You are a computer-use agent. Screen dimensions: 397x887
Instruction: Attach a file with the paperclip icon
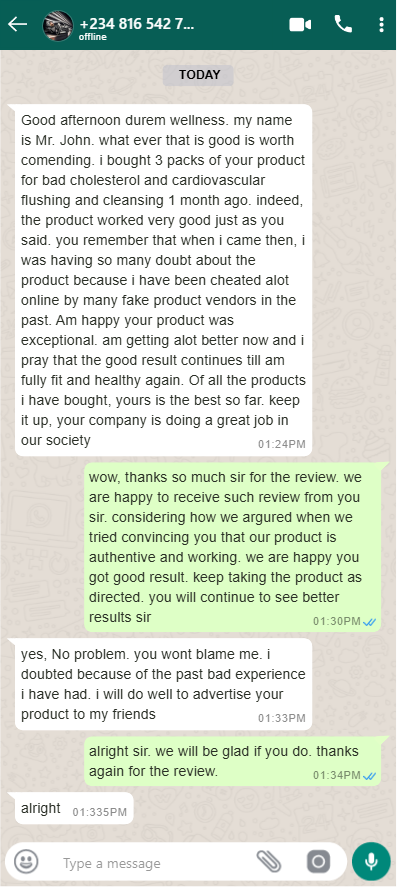coord(269,862)
